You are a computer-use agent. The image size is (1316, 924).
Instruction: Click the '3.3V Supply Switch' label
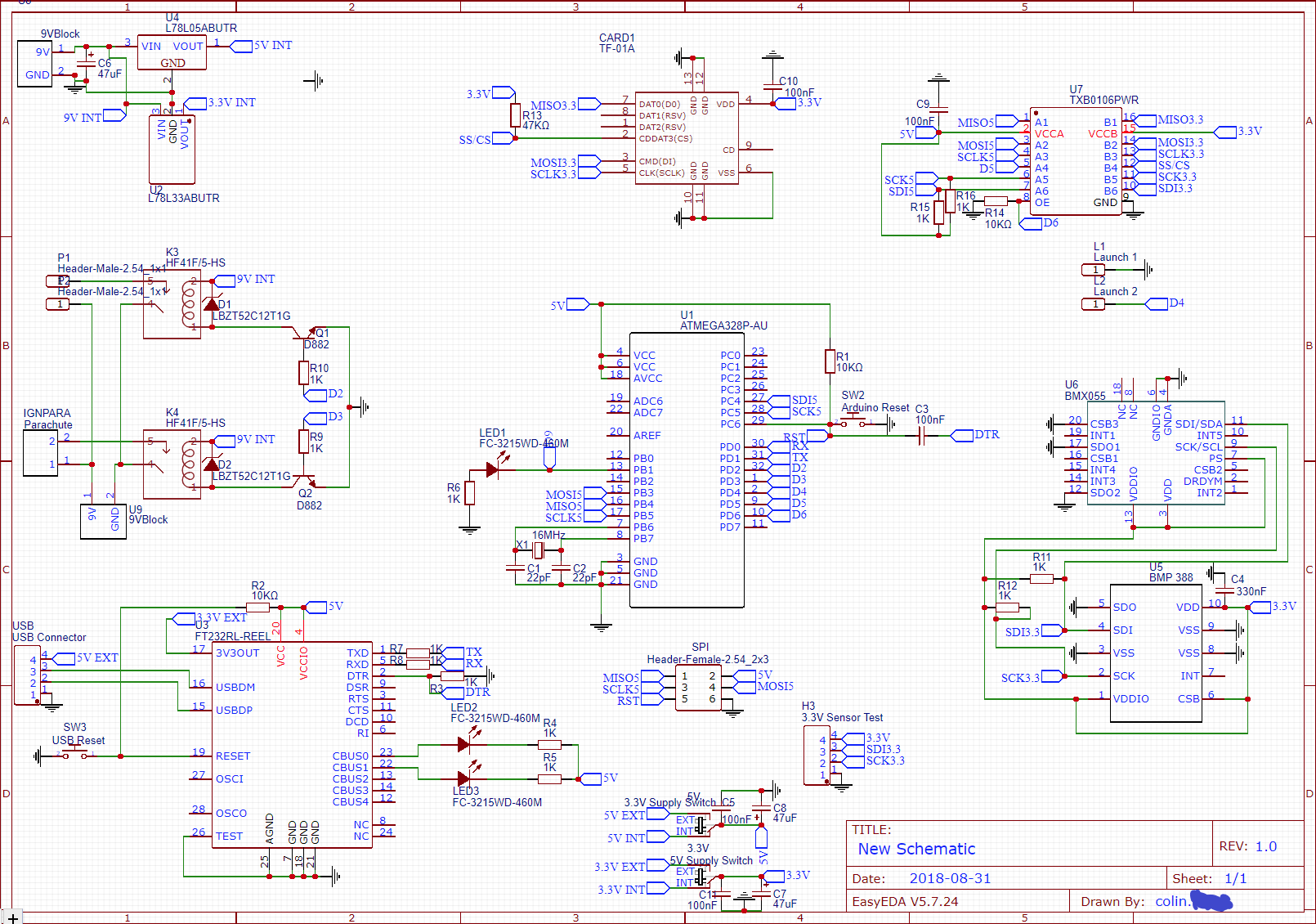click(x=671, y=802)
